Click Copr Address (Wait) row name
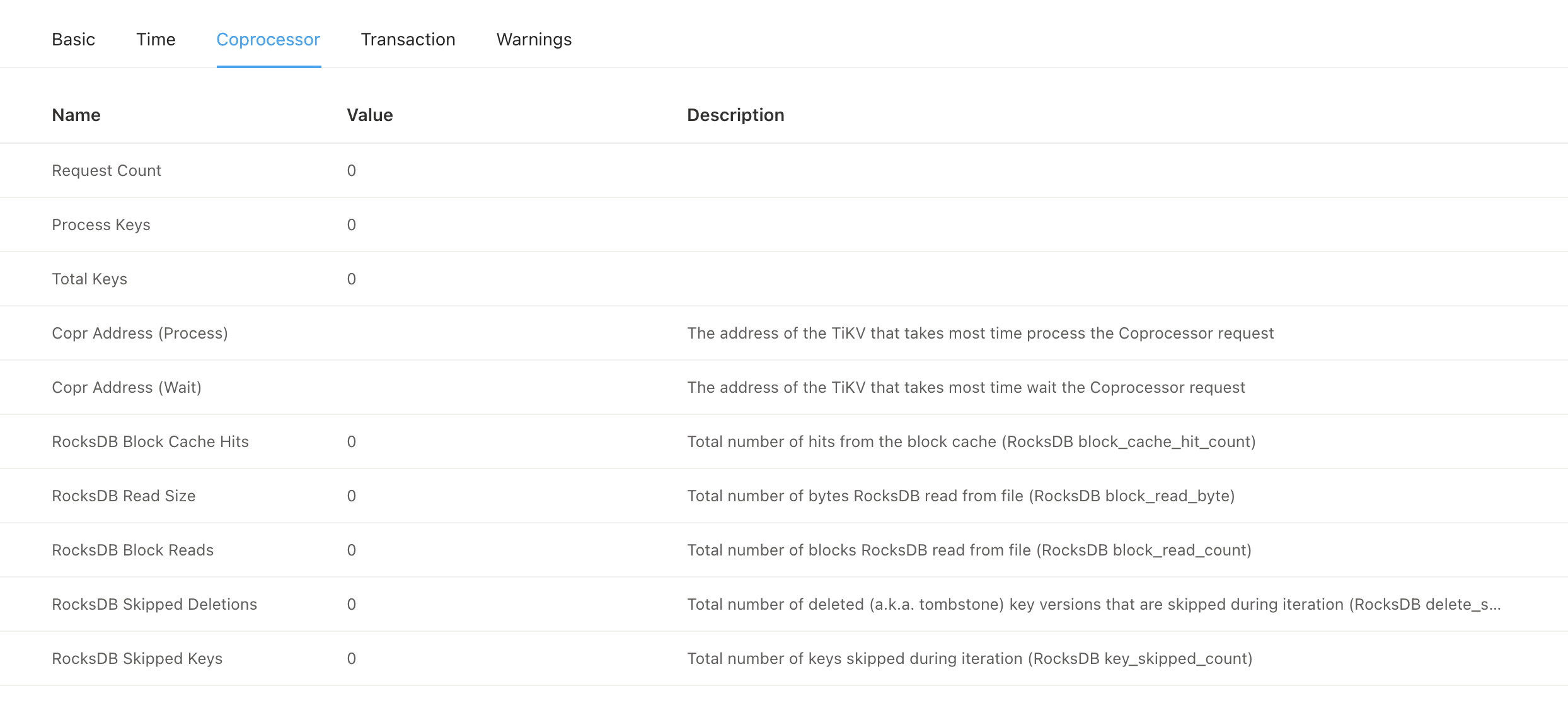Screen dimensions: 1568x715 point(127,388)
